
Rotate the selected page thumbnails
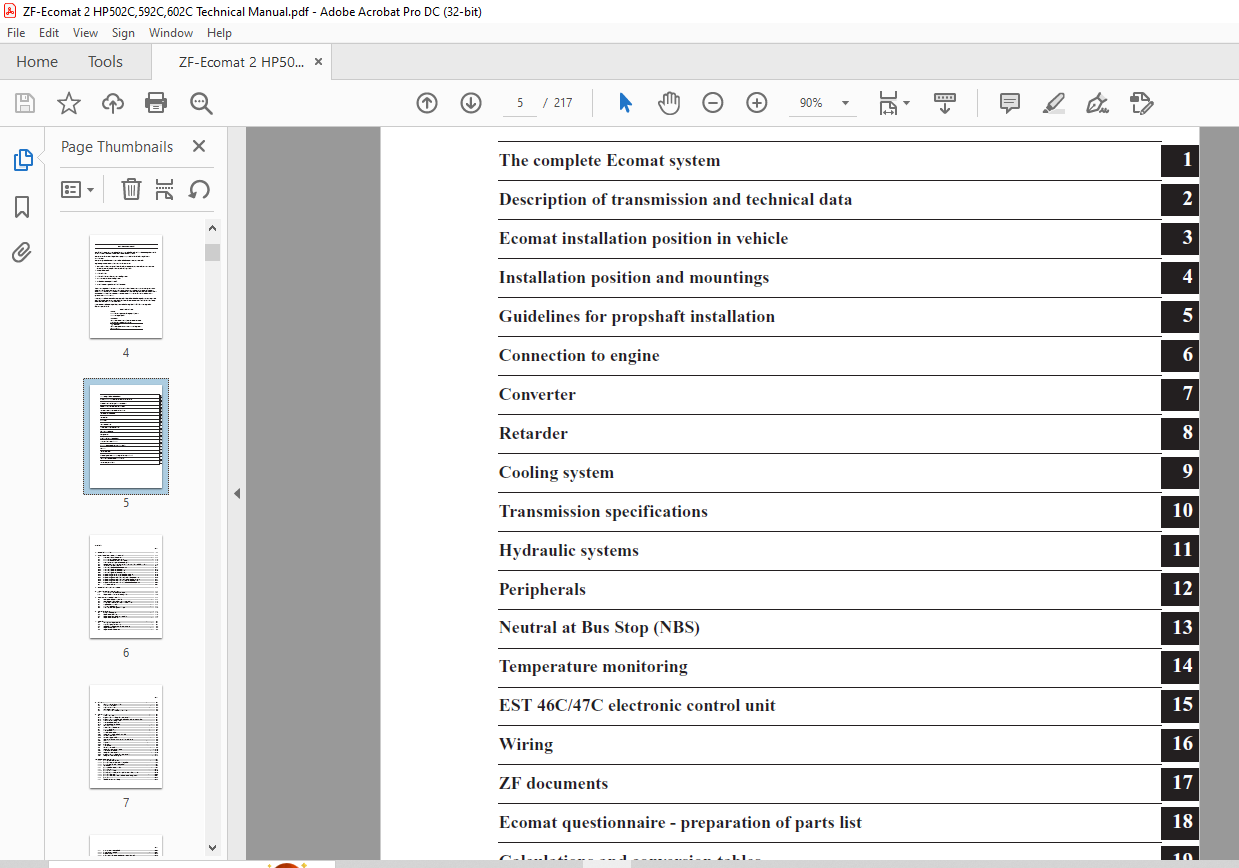click(199, 189)
